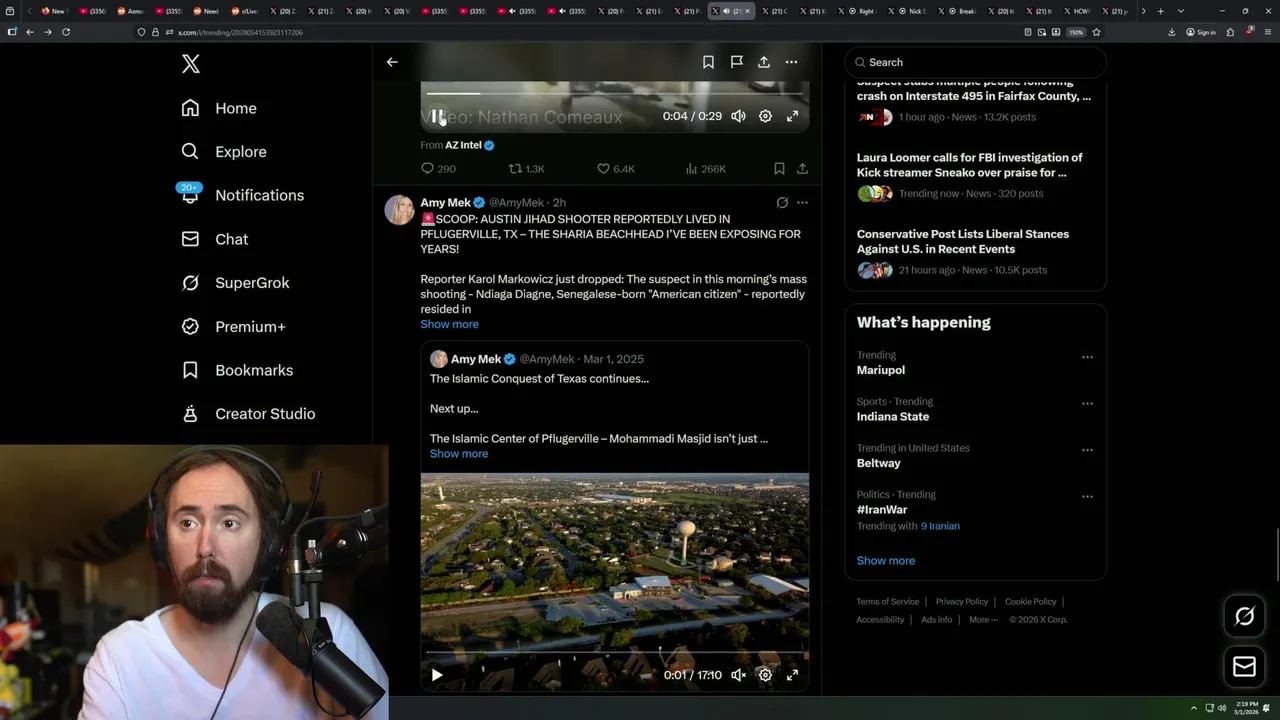This screenshot has width=1280, height=720.
Task: Open Terms of Service footer link
Action: coord(887,602)
